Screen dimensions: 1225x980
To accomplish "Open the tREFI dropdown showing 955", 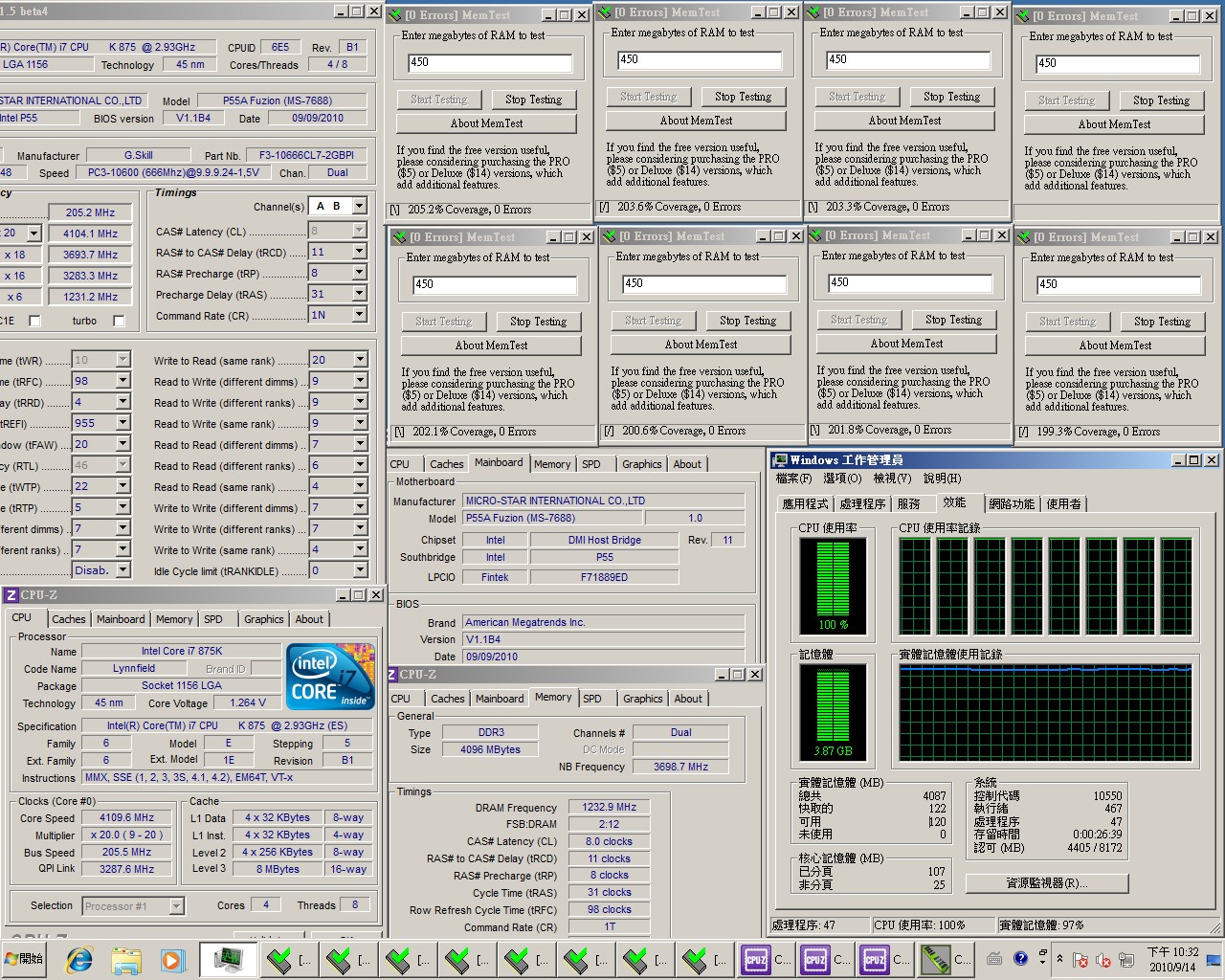I will point(122,423).
